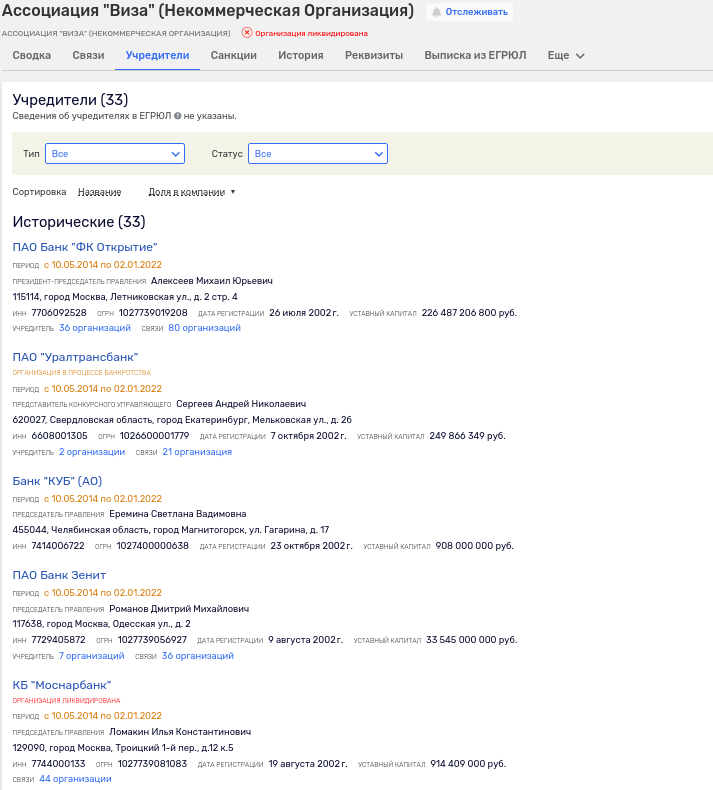This screenshot has height=790, width=713.
Task: Click the bell icon in Отслеживать button
Action: tap(437, 12)
